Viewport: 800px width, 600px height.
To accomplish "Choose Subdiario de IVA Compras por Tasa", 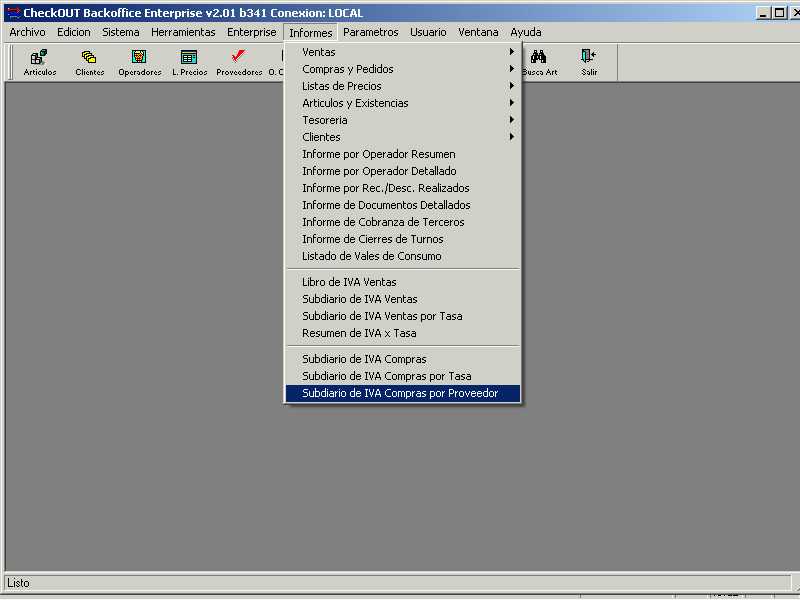I will (x=403, y=376).
